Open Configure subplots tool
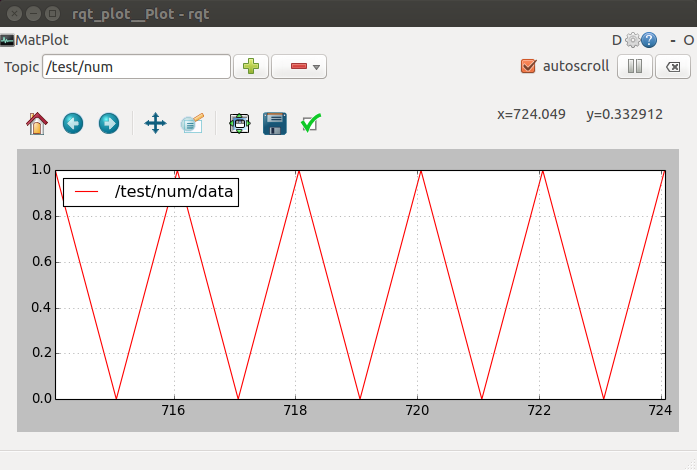The image size is (697, 470). point(239,123)
